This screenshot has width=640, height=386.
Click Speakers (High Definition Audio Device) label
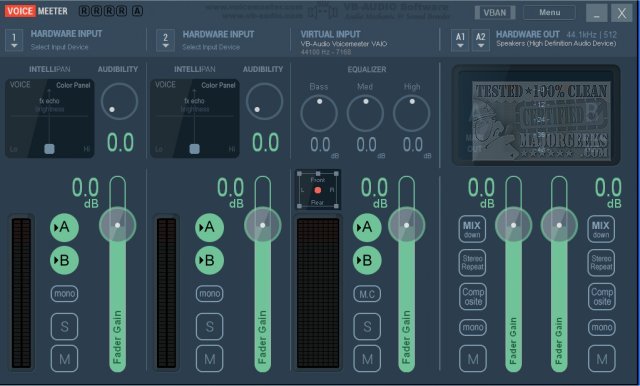[556, 44]
